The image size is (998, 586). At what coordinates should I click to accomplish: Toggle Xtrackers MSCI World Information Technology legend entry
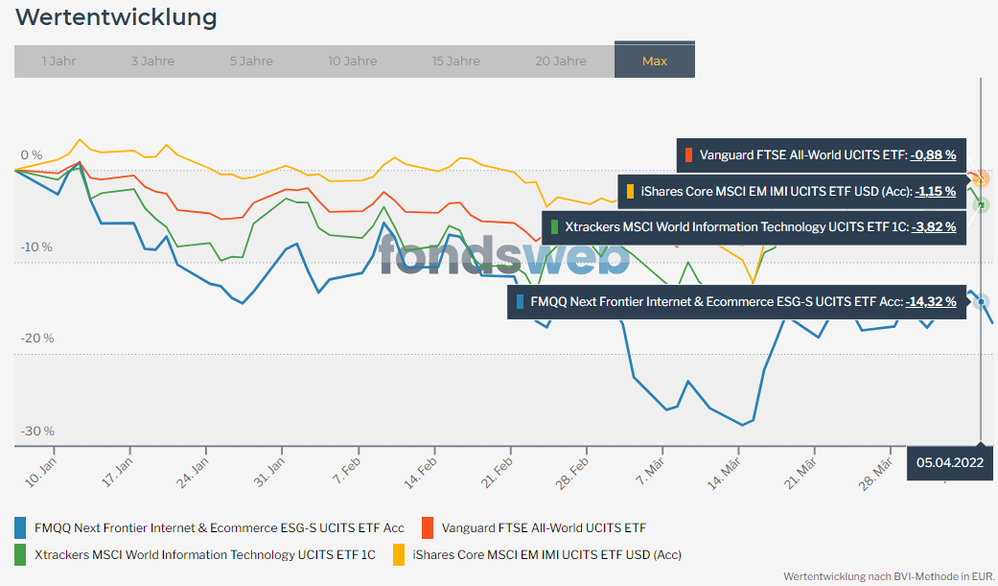[x=195, y=555]
